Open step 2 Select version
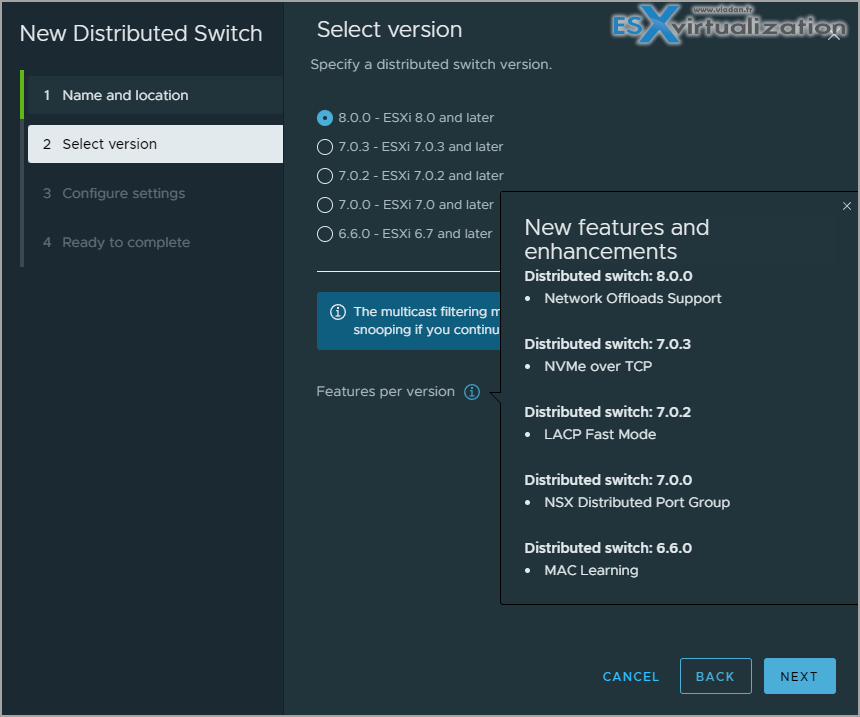The width and height of the screenshot is (860, 717). pyautogui.click(x=155, y=144)
